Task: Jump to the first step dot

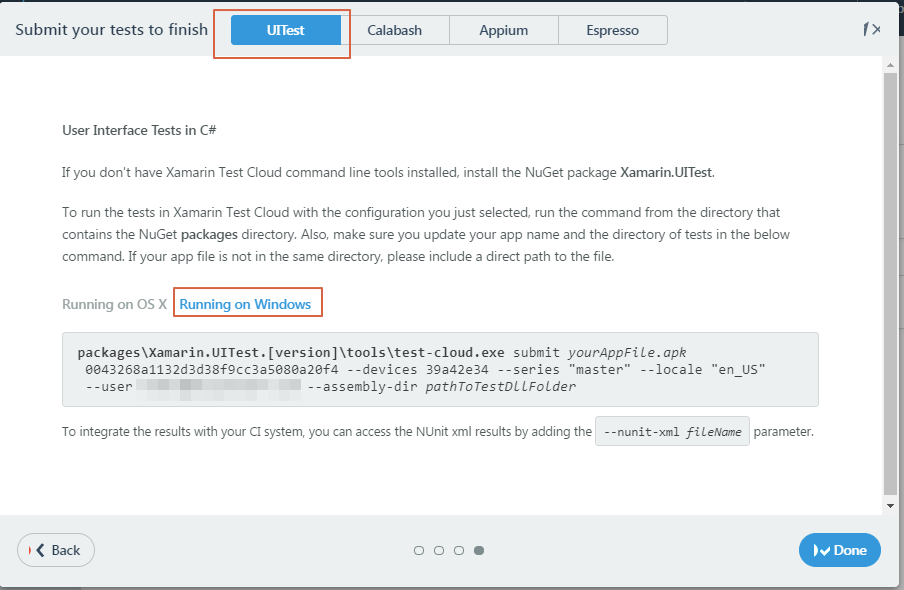Action: 419,551
